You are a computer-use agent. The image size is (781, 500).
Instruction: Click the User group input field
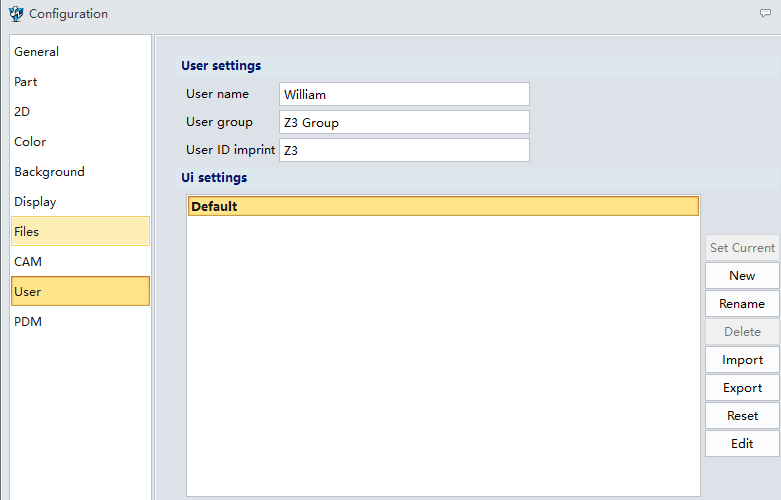(x=404, y=122)
